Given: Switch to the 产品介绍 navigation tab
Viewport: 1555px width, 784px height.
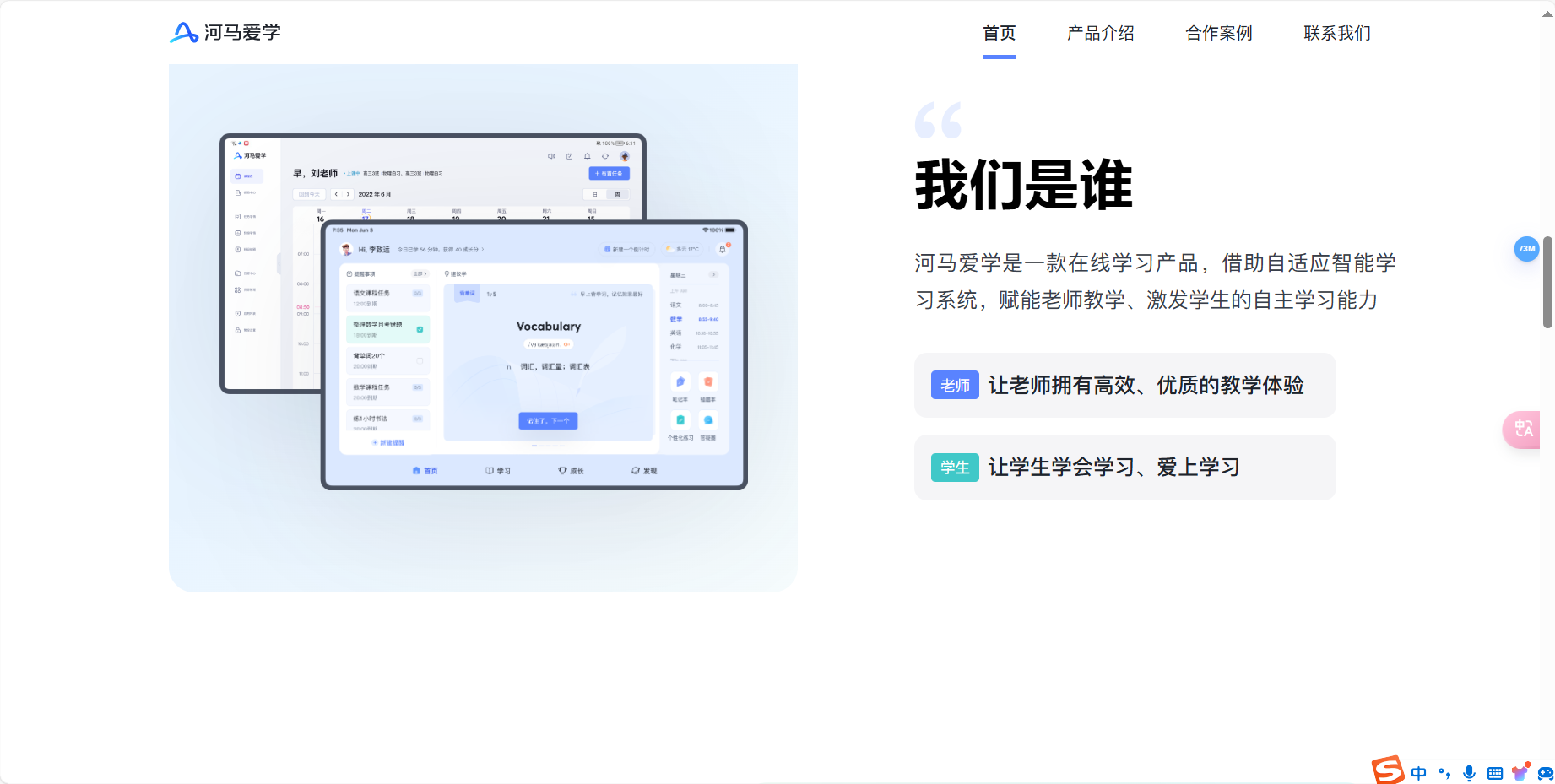Looking at the screenshot, I should coord(1099,33).
